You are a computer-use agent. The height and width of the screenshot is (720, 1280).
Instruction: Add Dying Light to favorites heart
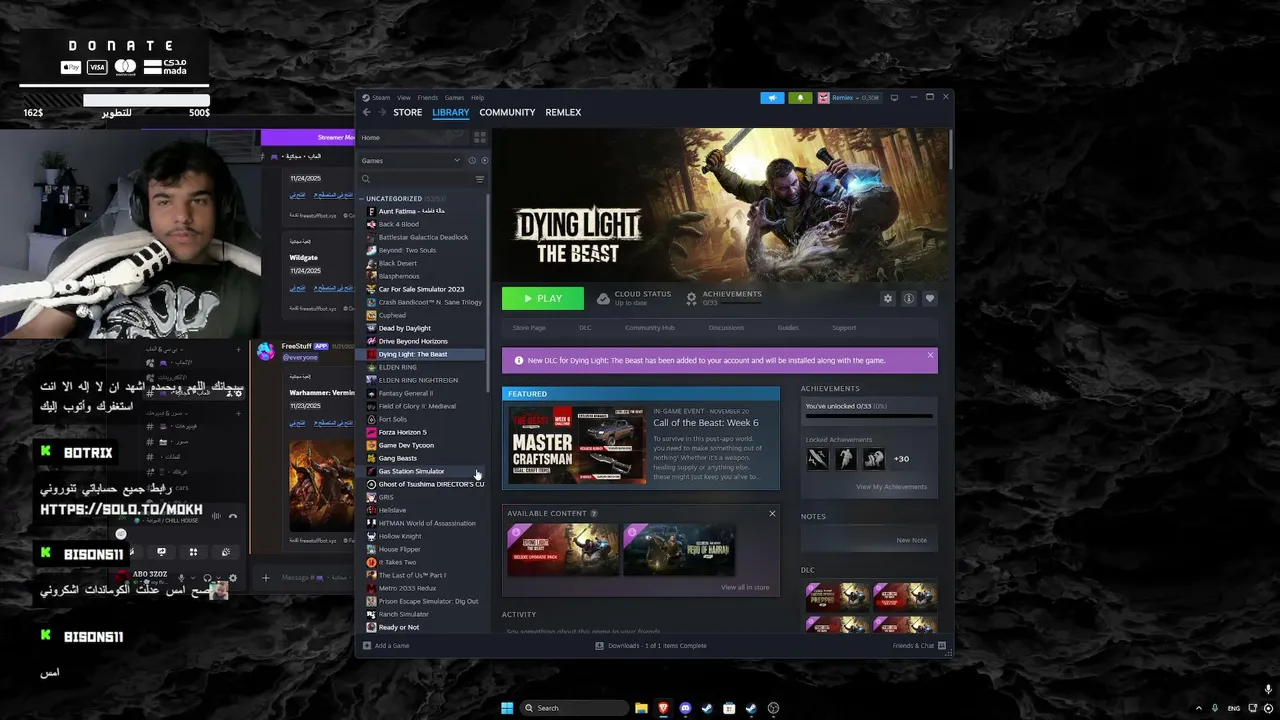click(929, 298)
